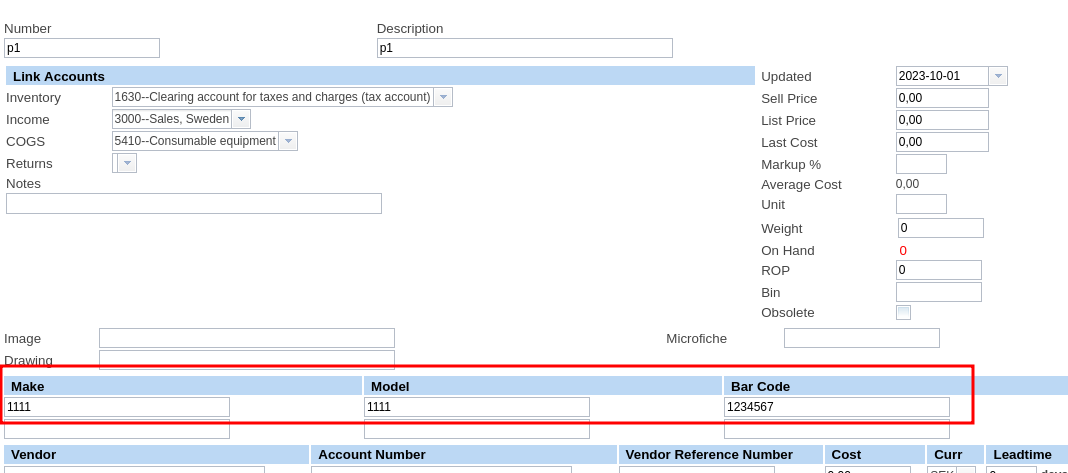1068x473 pixels.
Task: Open the COGS account dropdown arrow
Action: (288, 141)
